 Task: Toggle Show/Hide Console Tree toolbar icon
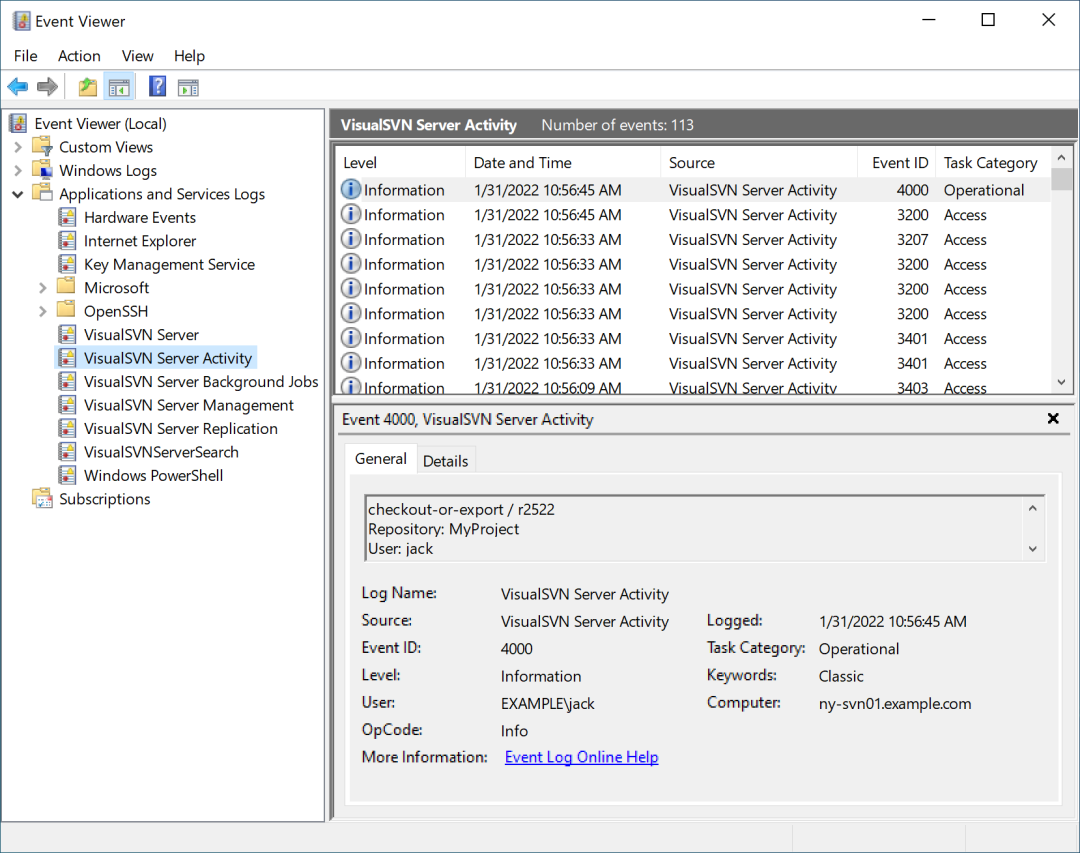[119, 88]
